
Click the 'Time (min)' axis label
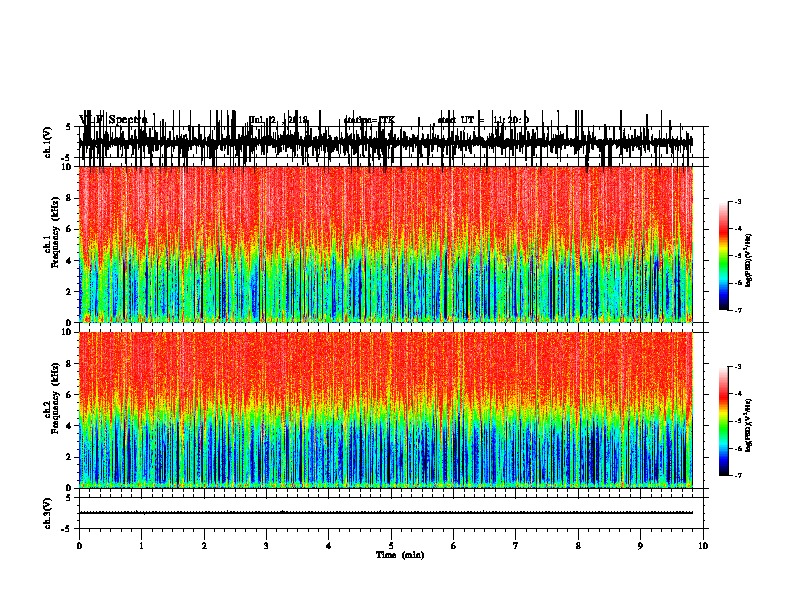tap(400, 555)
